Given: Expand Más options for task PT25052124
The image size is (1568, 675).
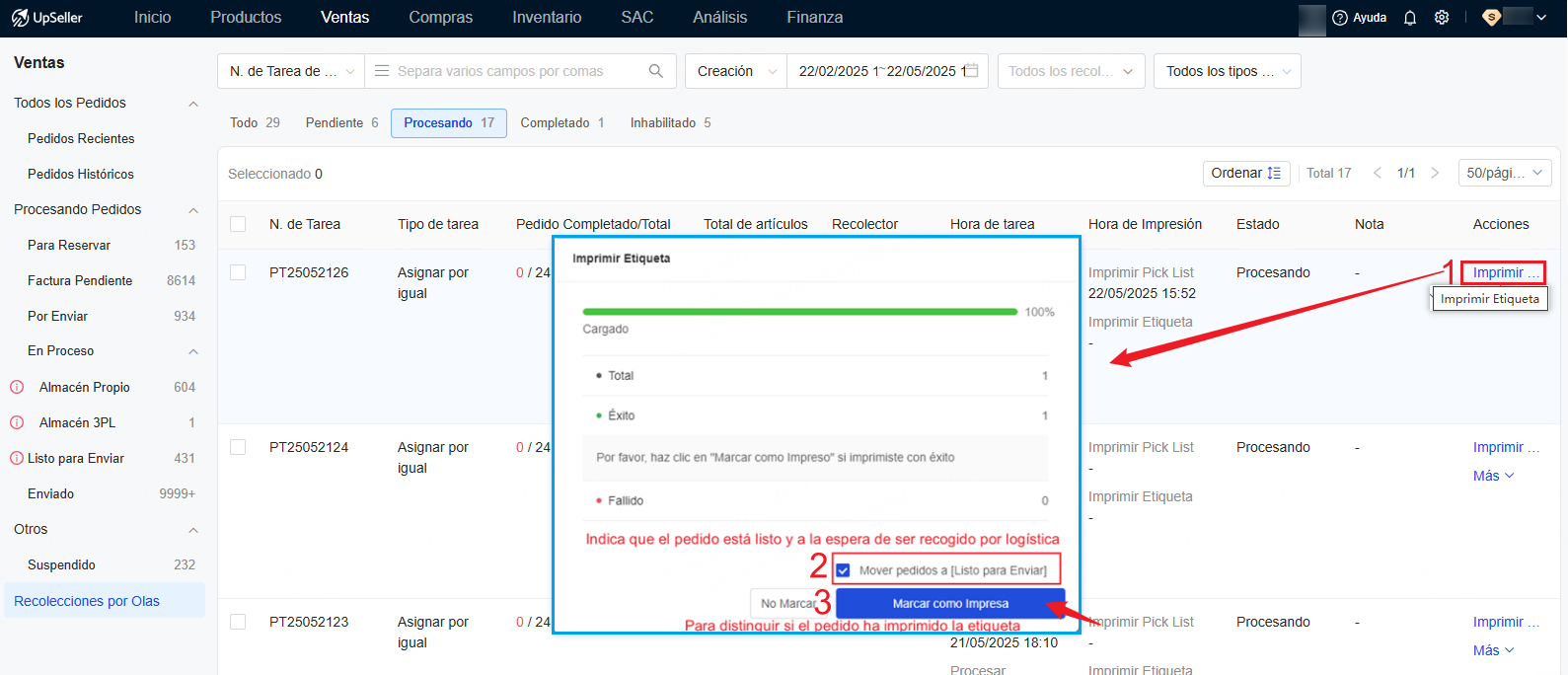Looking at the screenshot, I should (x=1493, y=476).
